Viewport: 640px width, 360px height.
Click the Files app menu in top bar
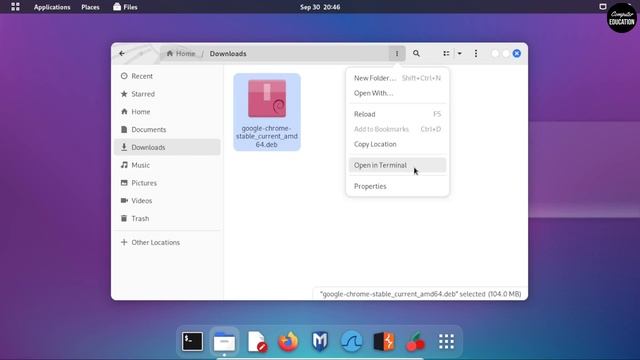[125, 7]
